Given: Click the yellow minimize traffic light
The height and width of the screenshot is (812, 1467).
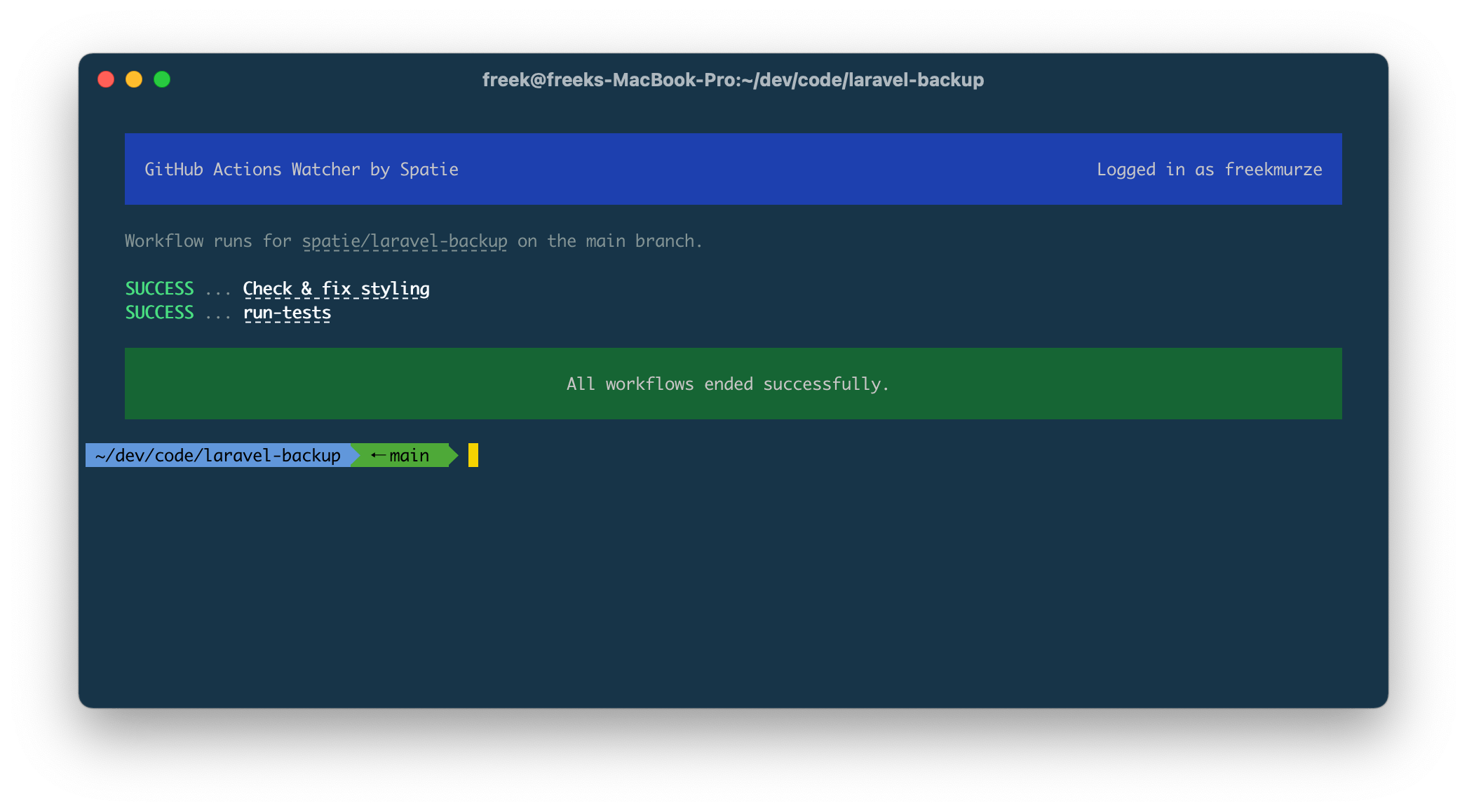Looking at the screenshot, I should pos(134,79).
